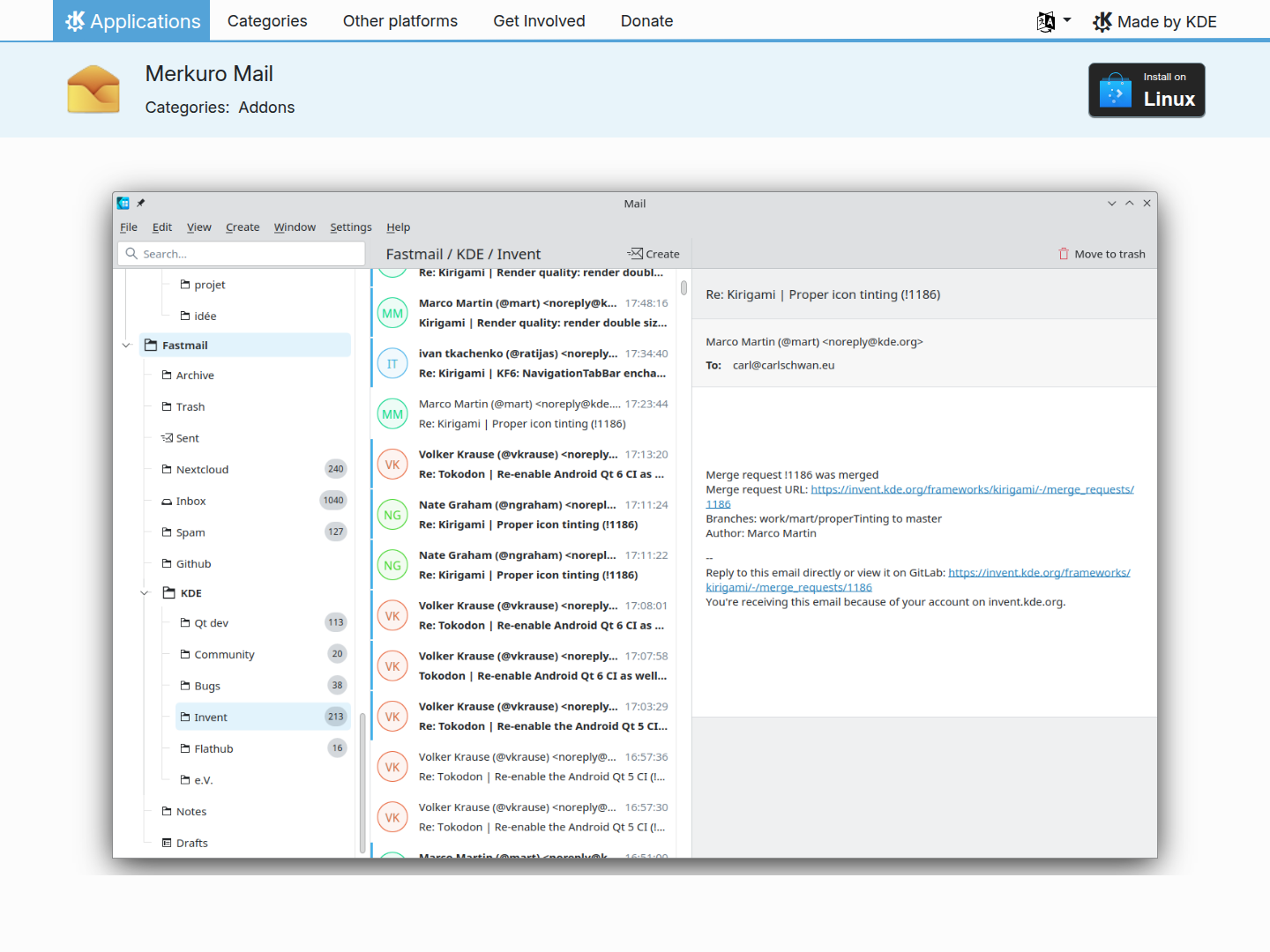The height and width of the screenshot is (952, 1270).
Task: Open the Get Involved navigation item
Action: tap(539, 21)
